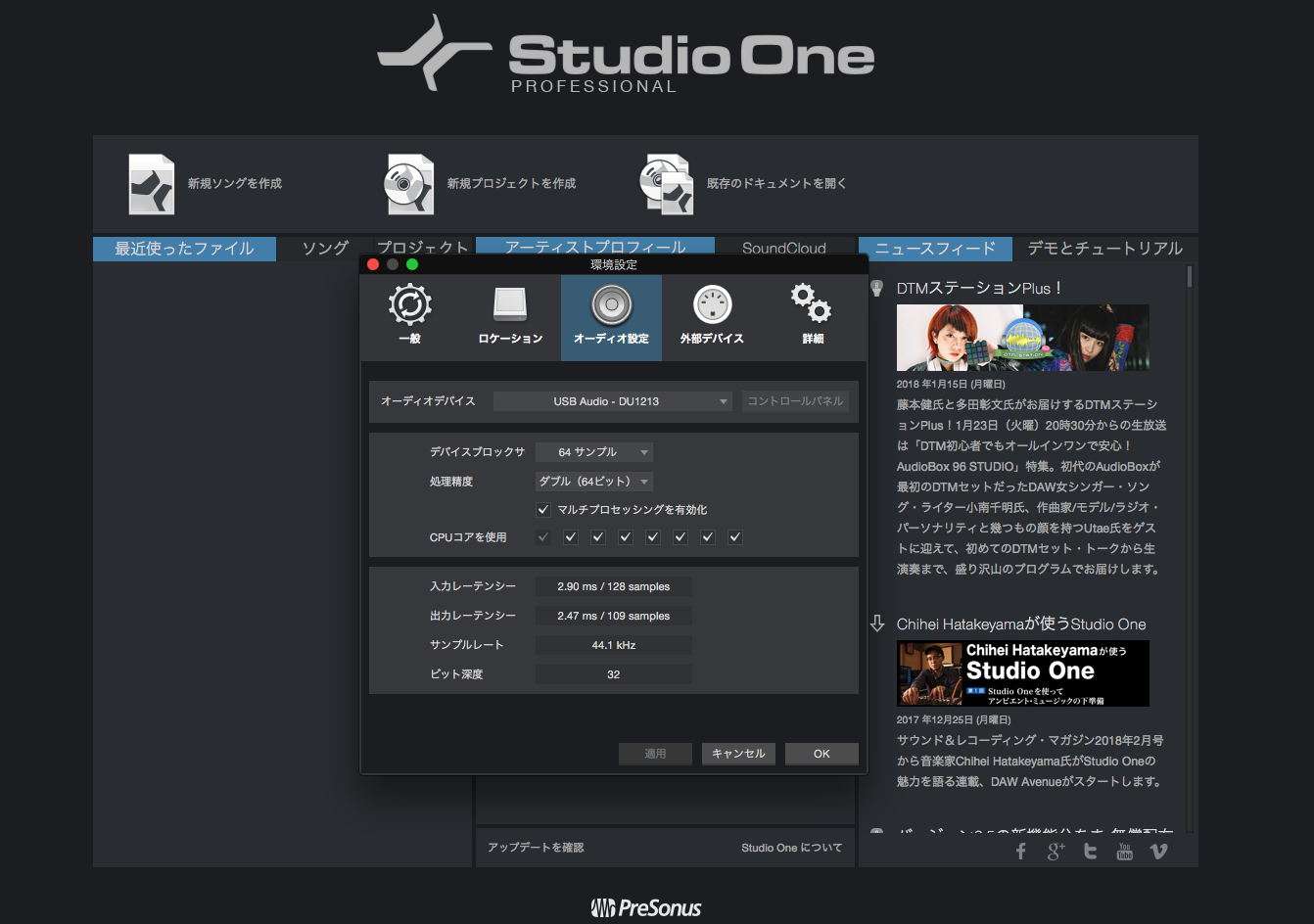Open an existing document (既存のドキュメントを開く)
This screenshot has width=1314, height=924.
(x=743, y=184)
